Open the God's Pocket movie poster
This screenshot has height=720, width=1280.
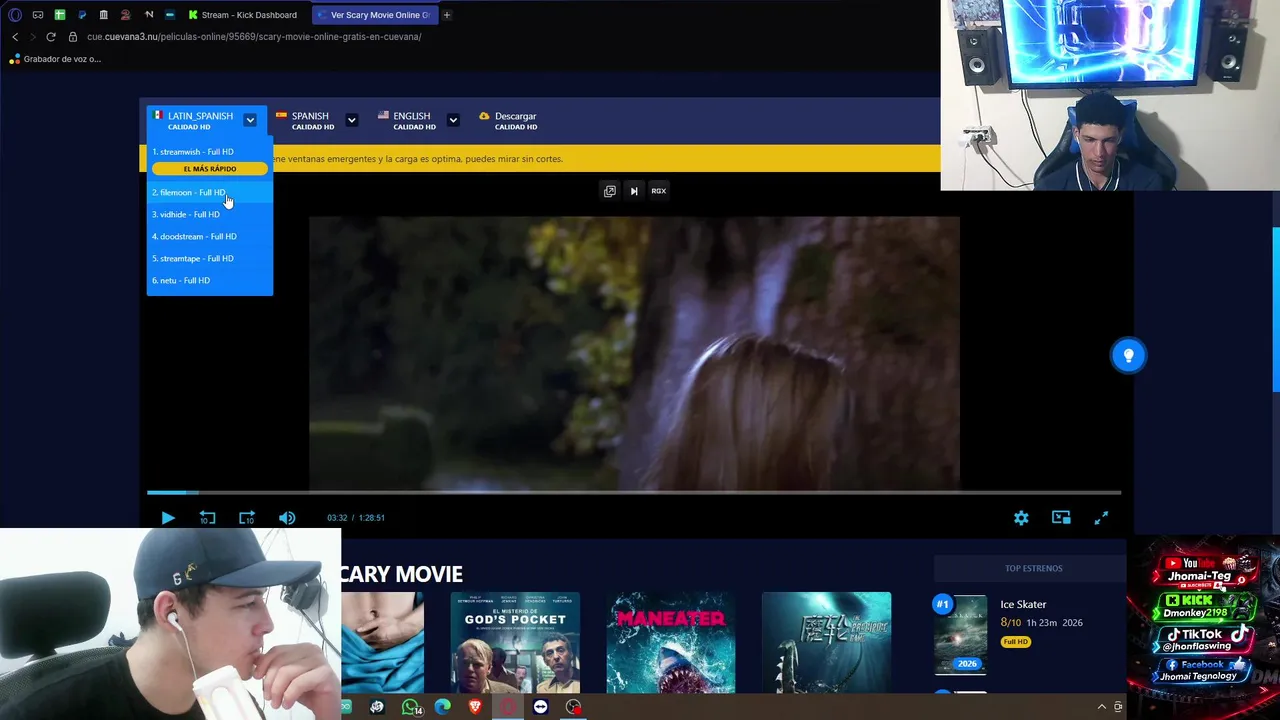pos(515,642)
